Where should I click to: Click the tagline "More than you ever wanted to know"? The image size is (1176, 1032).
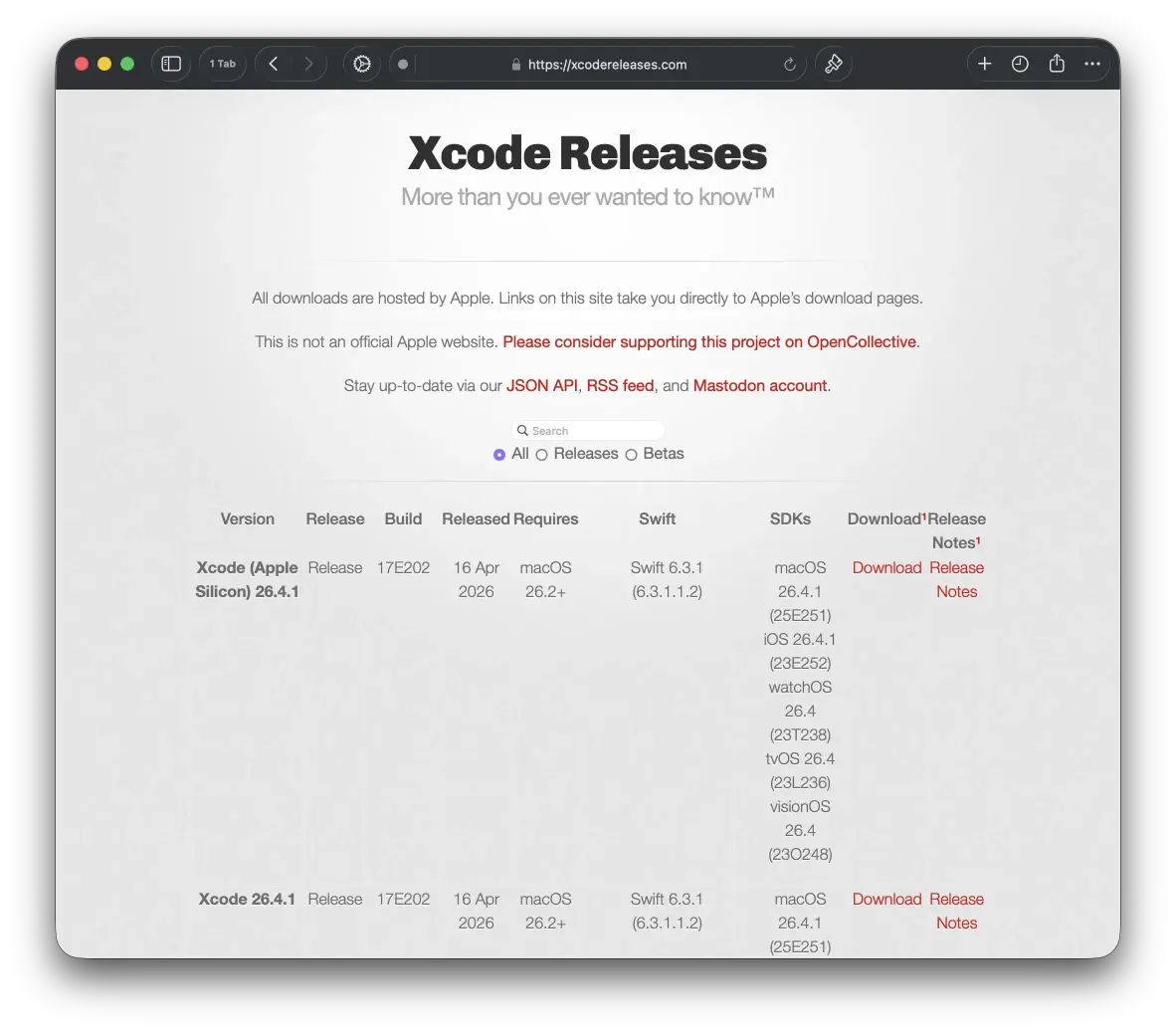pyautogui.click(x=588, y=196)
